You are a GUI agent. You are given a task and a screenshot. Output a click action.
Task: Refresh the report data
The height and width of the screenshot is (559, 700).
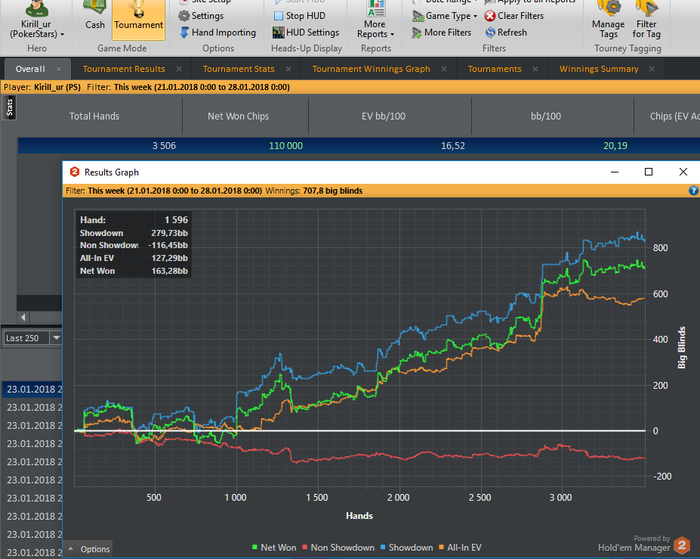pos(506,33)
